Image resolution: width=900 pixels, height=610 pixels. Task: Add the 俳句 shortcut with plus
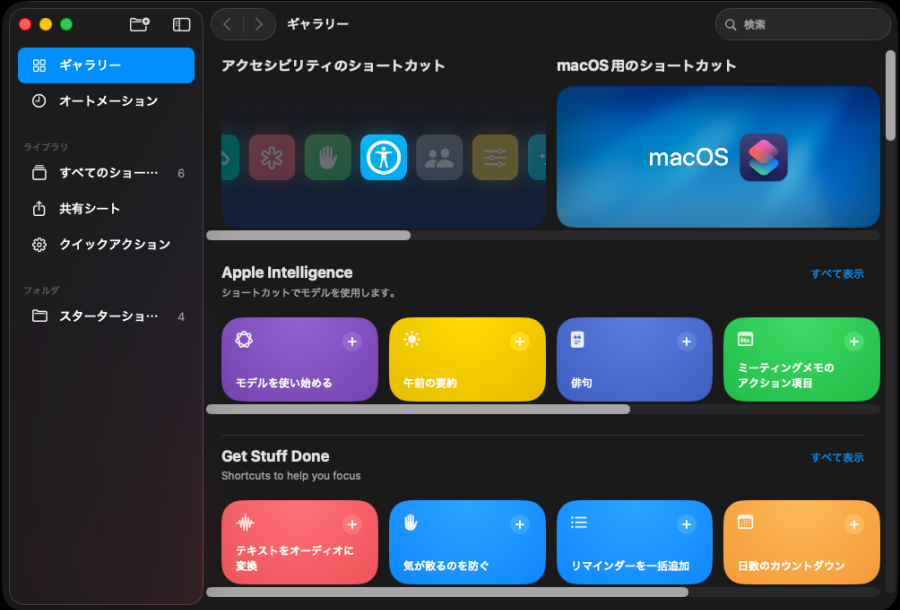click(686, 342)
